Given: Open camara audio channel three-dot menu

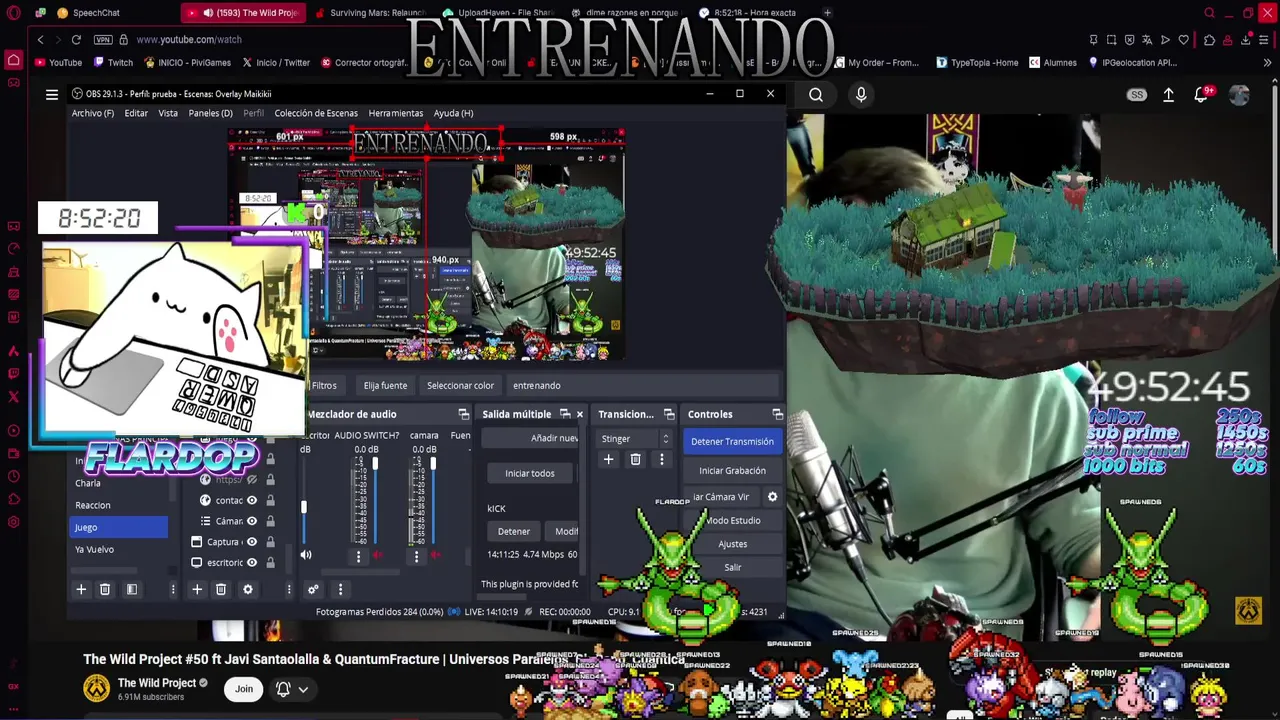Looking at the screenshot, I should pyautogui.click(x=416, y=555).
